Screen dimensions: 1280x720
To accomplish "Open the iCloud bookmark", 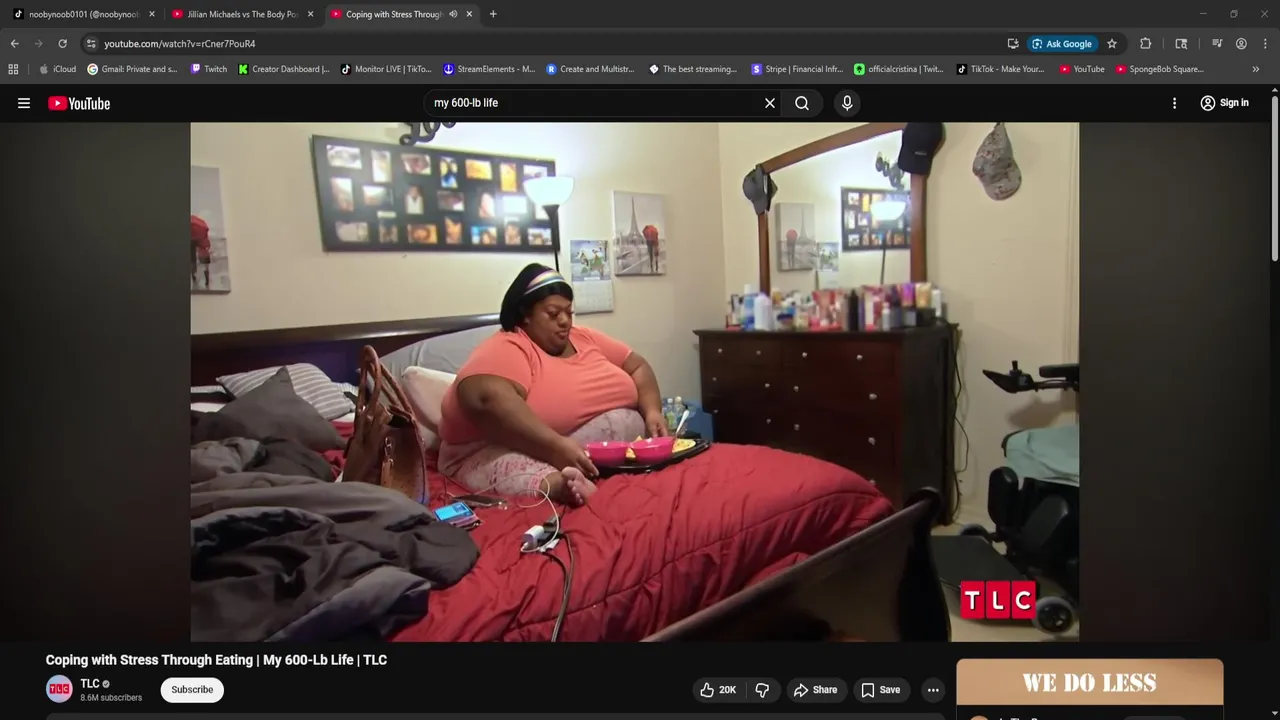I will pyautogui.click(x=57, y=69).
